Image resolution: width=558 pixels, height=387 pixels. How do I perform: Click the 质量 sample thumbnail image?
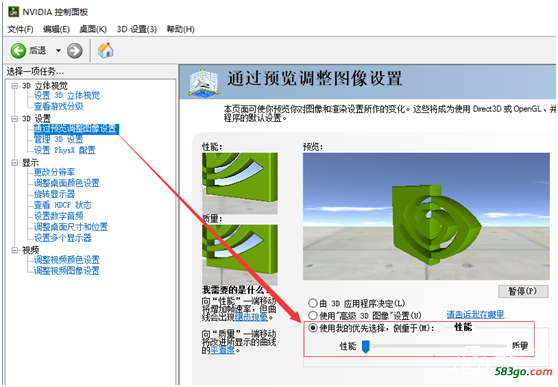click(x=240, y=254)
